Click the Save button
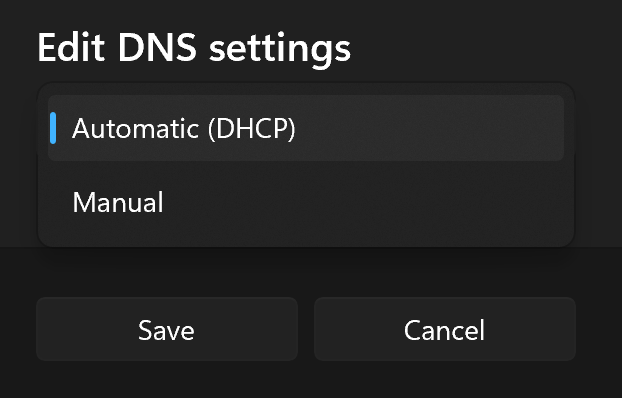The width and height of the screenshot is (622, 398). [167, 329]
